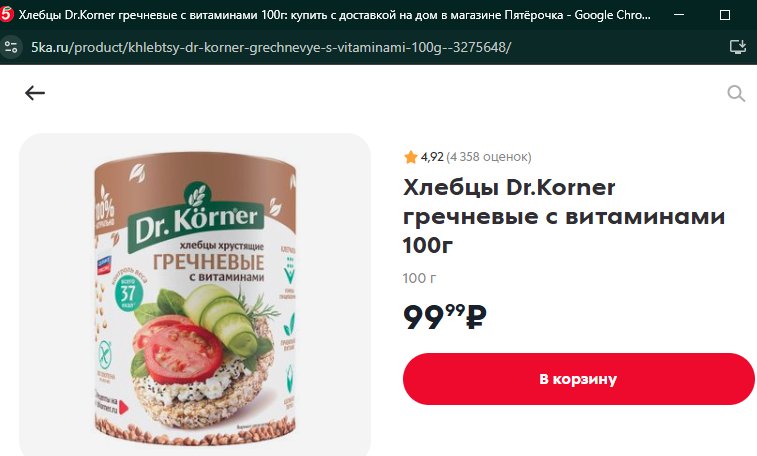Minimize the Chrome window
Image resolution: width=757 pixels, height=456 pixels.
679,15
